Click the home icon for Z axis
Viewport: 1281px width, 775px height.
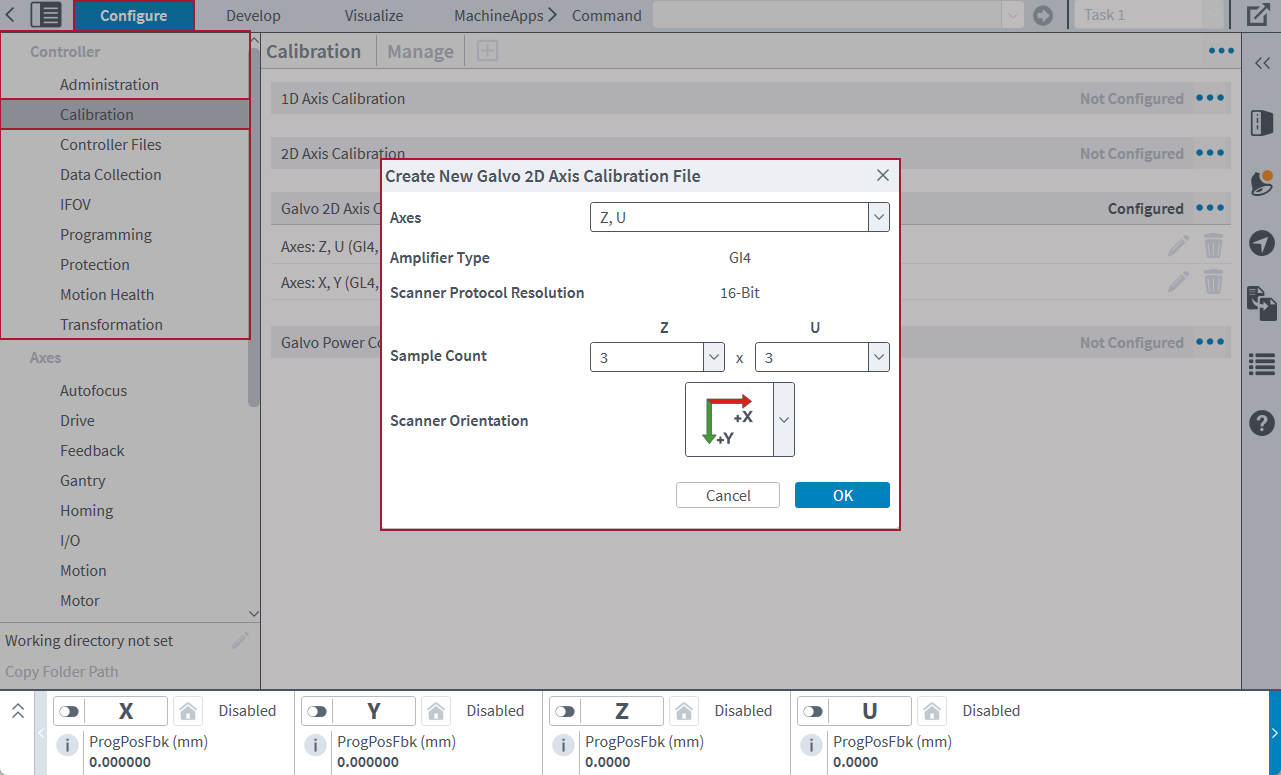(x=684, y=711)
